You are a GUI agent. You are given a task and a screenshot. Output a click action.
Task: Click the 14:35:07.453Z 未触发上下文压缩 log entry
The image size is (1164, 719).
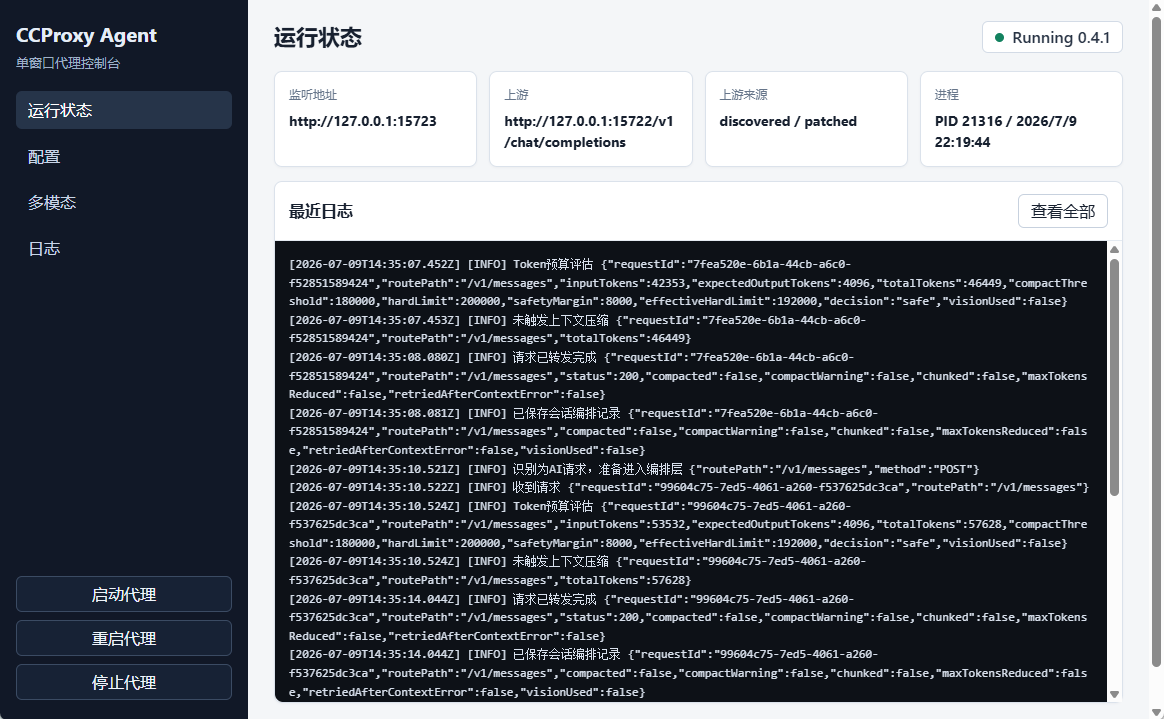pos(578,329)
